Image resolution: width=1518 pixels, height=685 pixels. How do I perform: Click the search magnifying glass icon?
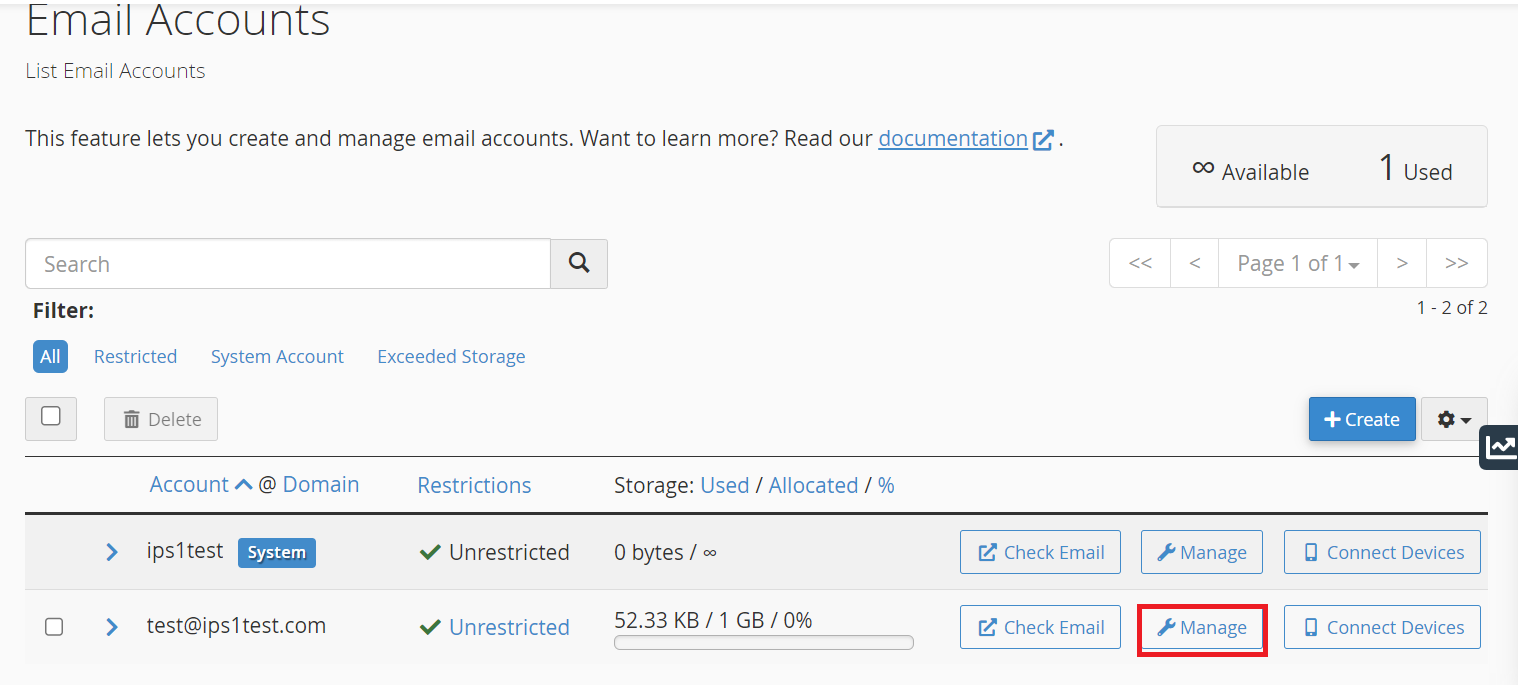pyautogui.click(x=578, y=263)
